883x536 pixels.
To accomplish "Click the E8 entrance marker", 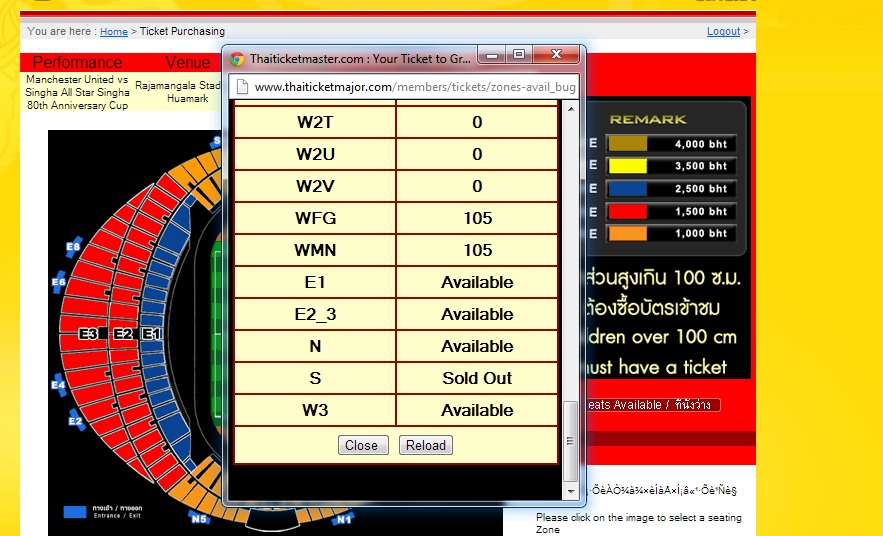I will pos(73,247).
